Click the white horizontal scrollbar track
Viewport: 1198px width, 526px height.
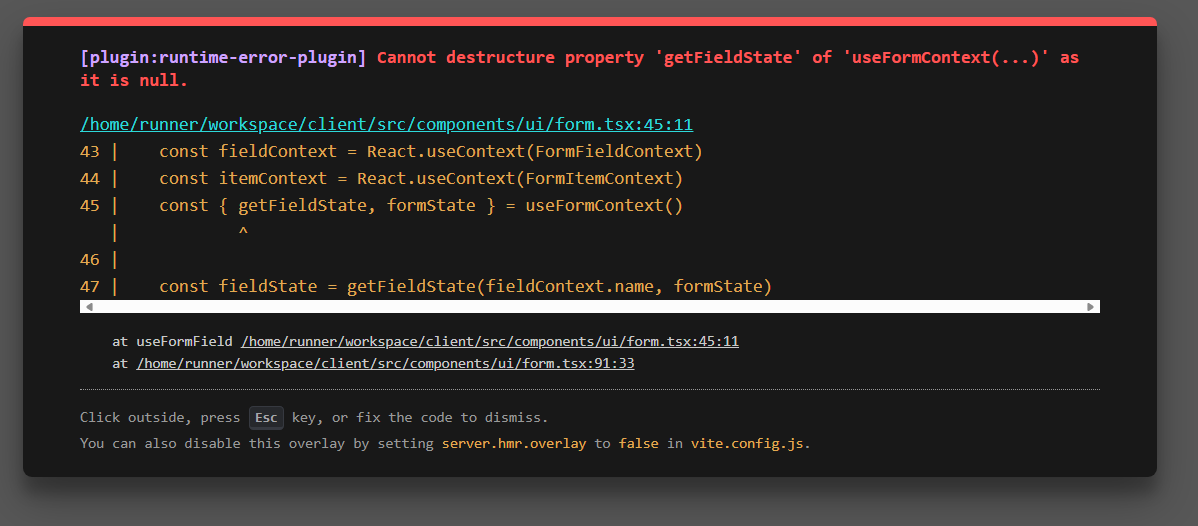(590, 307)
